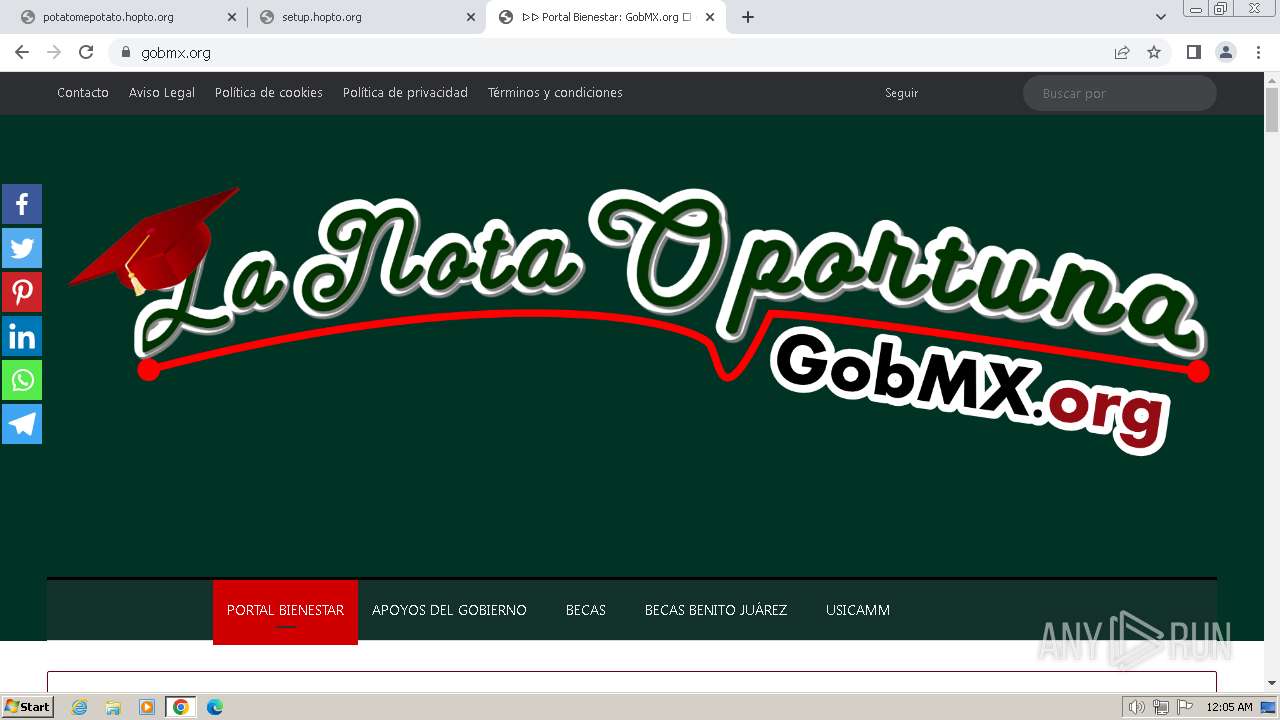
Task: Open a new browser tab
Action: point(747,17)
